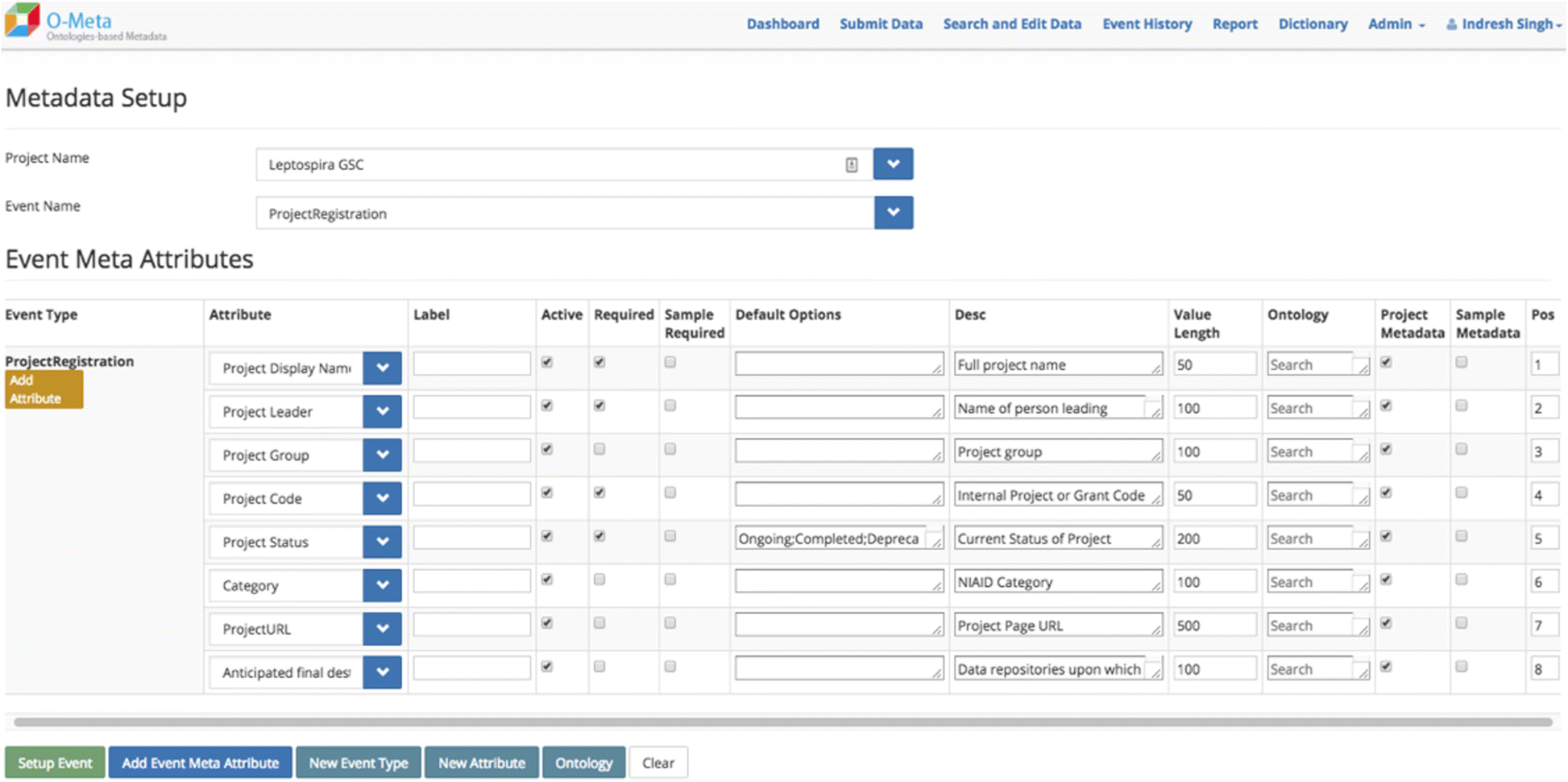Click the Default Options field for Project Status

click(x=839, y=538)
